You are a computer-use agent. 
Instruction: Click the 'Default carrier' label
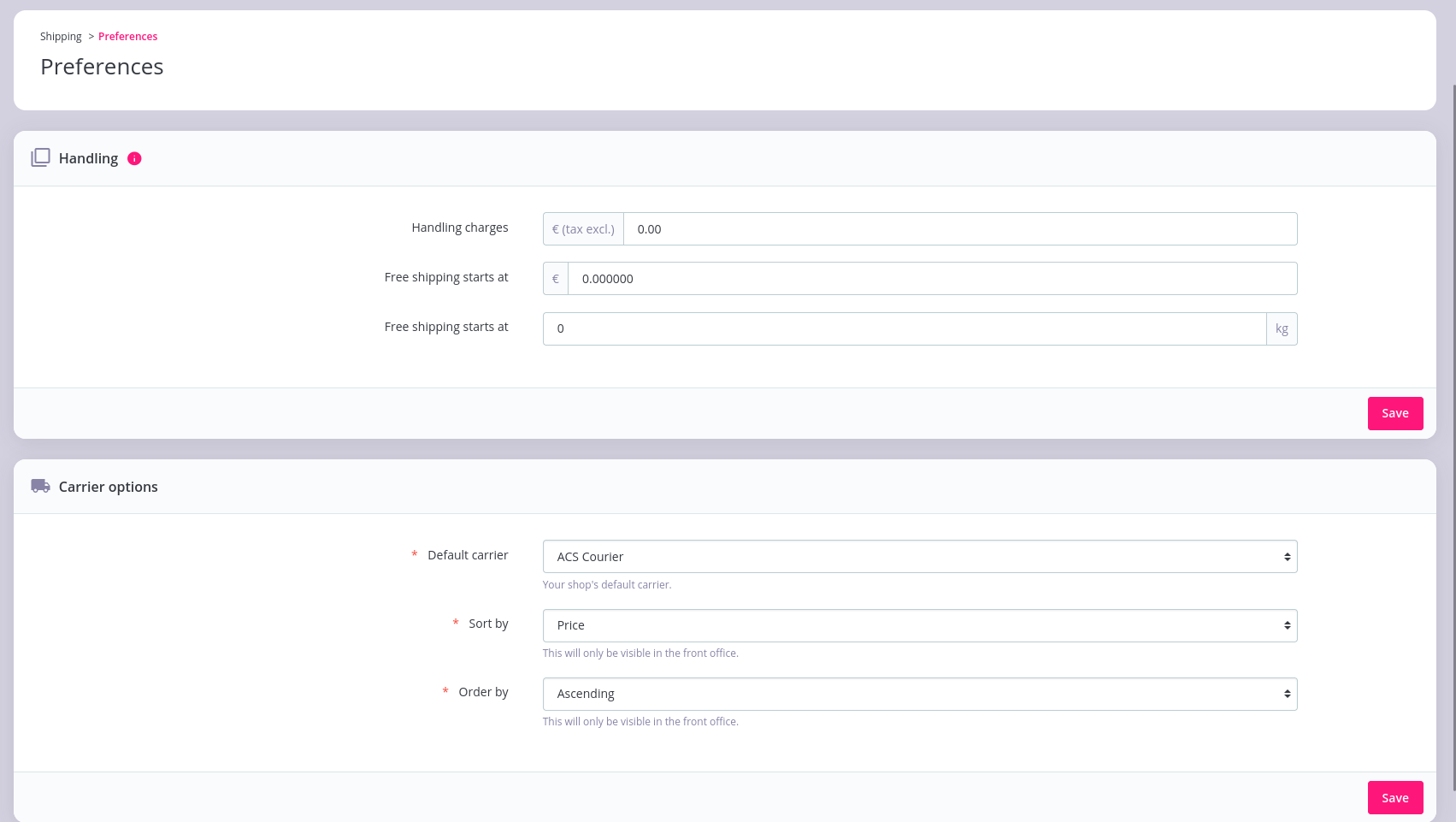[x=468, y=555]
